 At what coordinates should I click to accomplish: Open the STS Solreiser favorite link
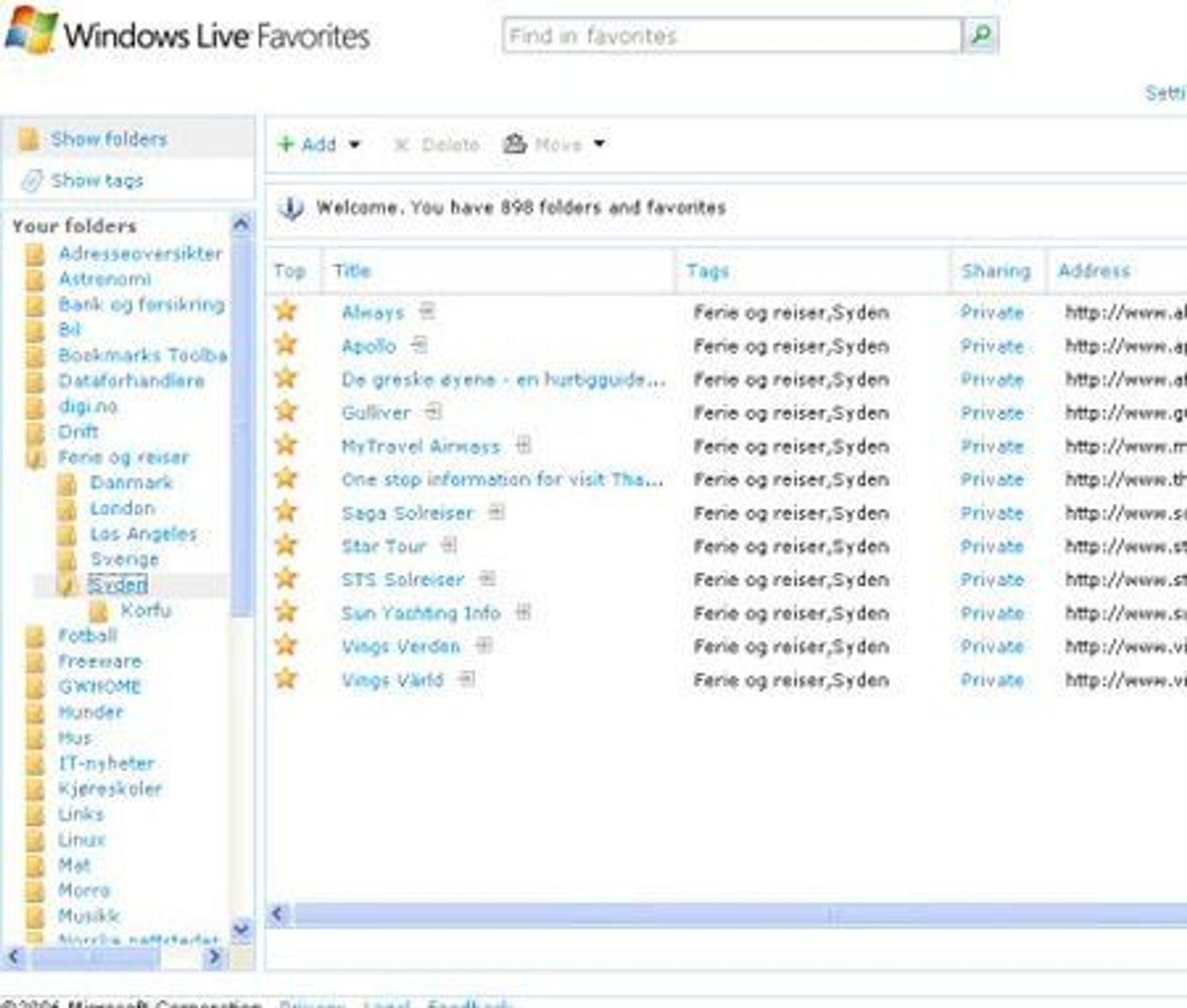point(403,580)
